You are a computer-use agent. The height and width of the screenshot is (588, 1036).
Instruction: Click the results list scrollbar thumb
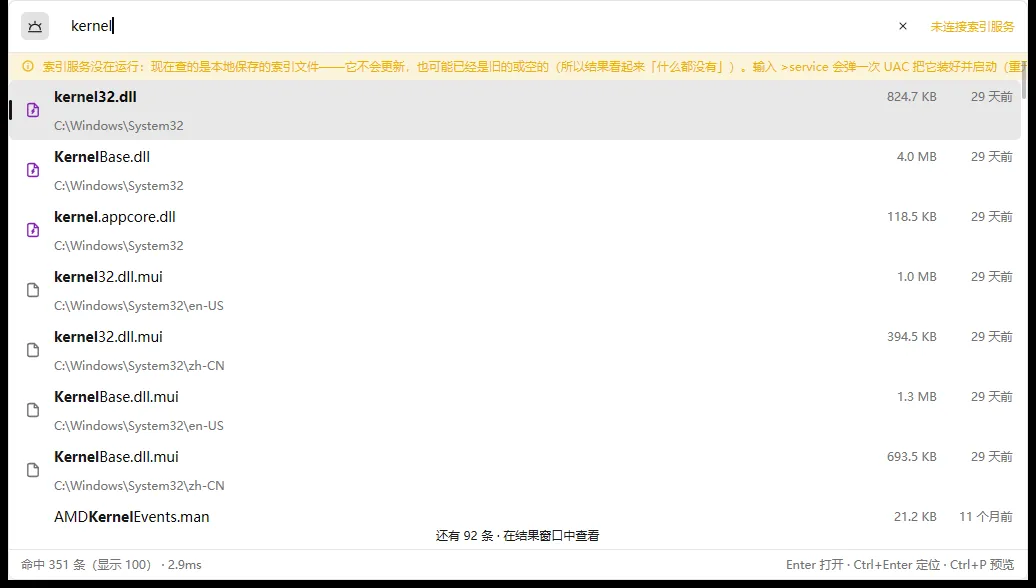[x=1024, y=83]
